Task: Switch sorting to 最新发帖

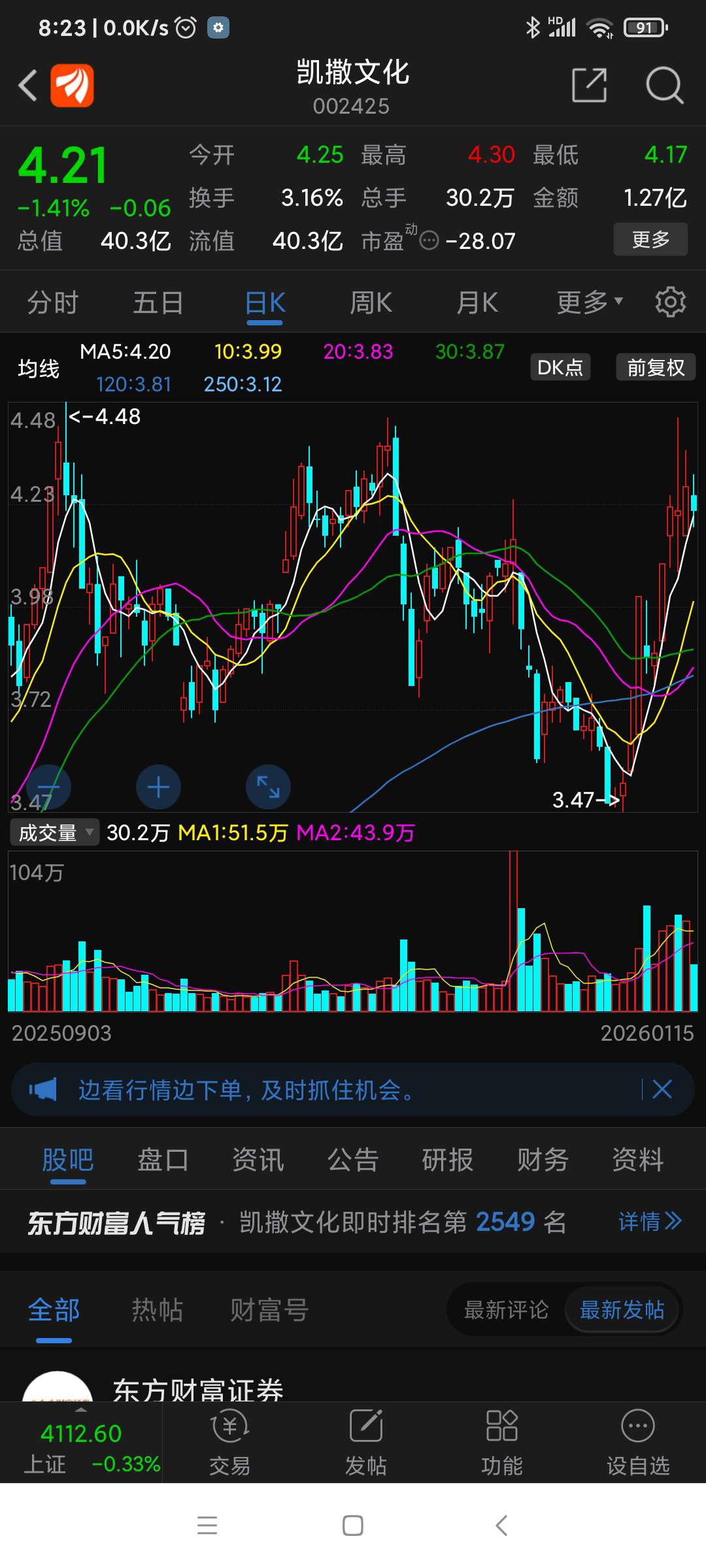Action: pyautogui.click(x=622, y=1310)
